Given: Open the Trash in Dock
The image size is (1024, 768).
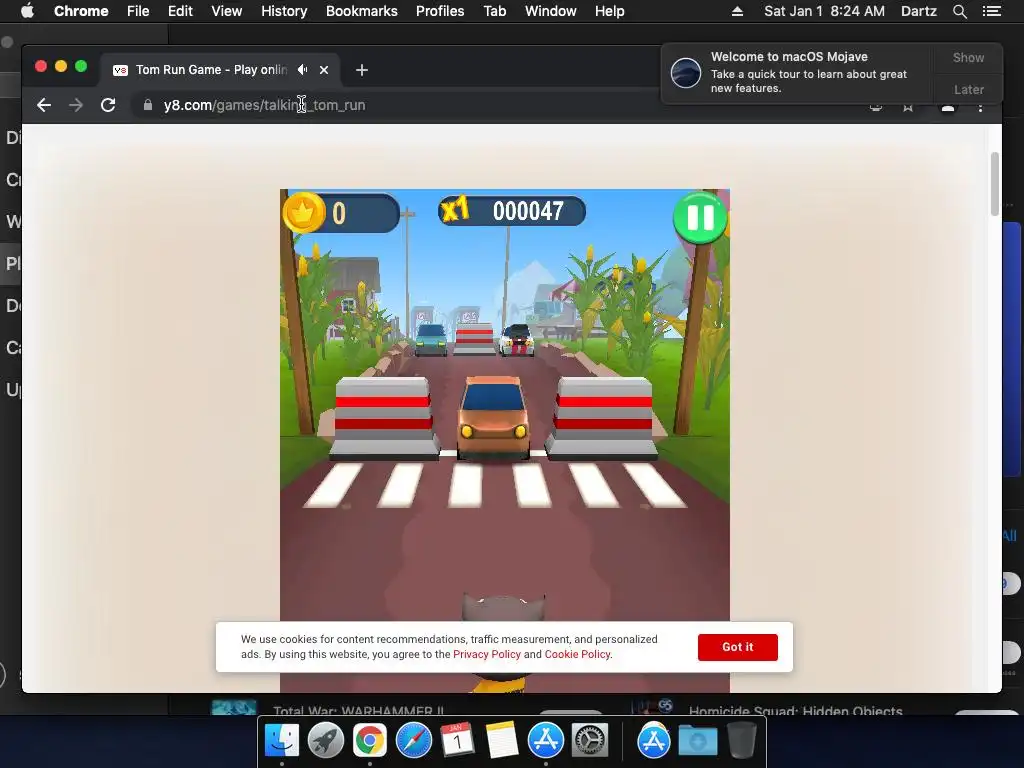Looking at the screenshot, I should coord(742,740).
